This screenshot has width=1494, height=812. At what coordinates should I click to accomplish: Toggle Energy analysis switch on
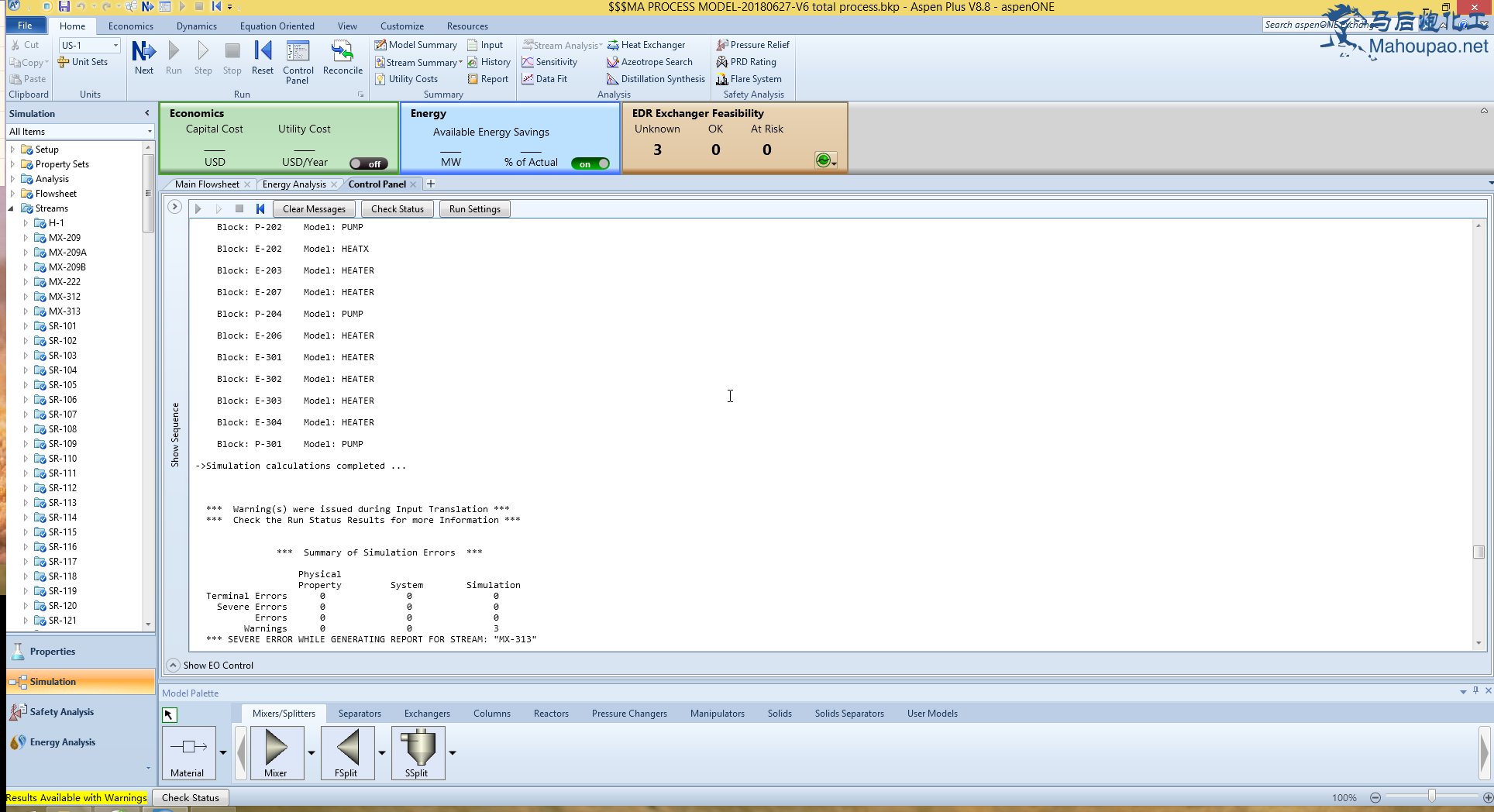(590, 163)
